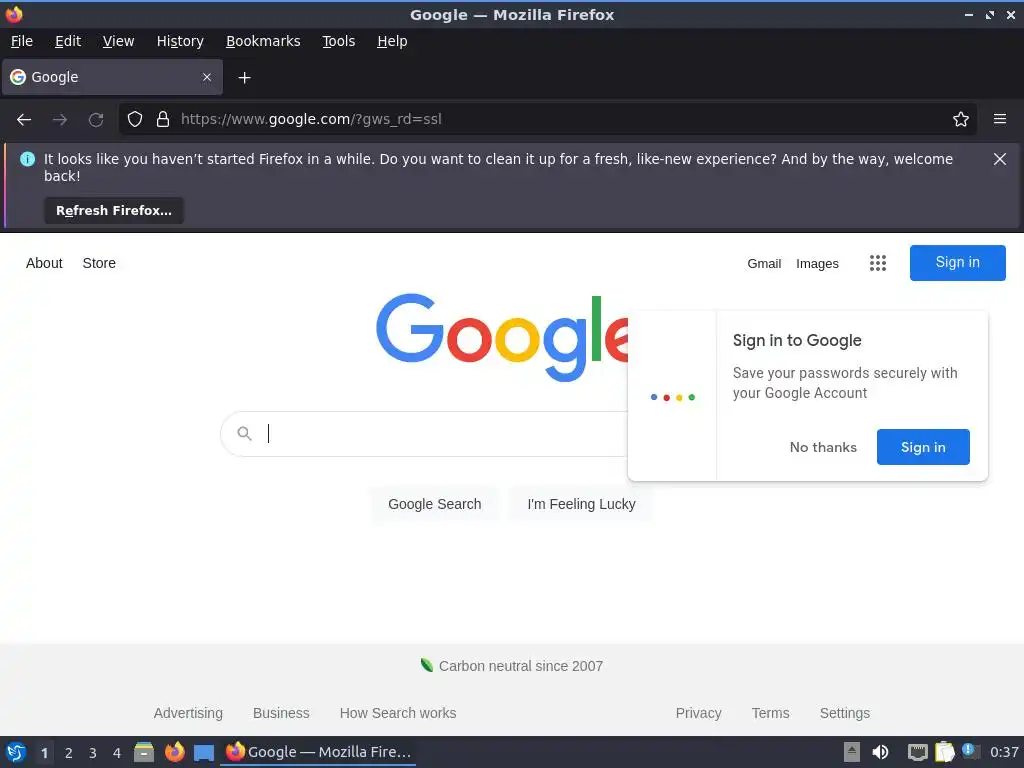The width and height of the screenshot is (1024, 768).
Task: Switch to workspace 3
Action: click(x=93, y=753)
